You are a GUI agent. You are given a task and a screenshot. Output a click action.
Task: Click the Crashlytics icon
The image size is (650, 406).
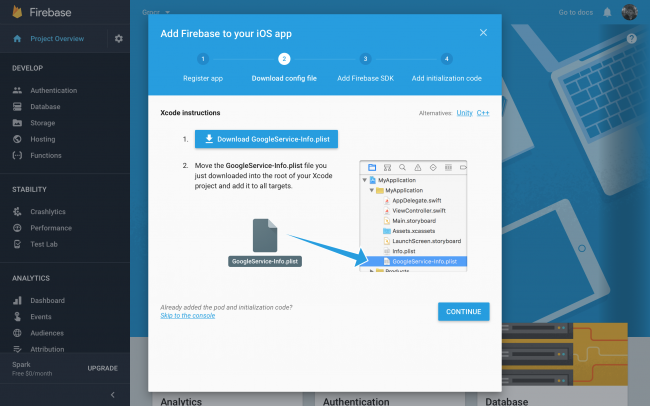17,212
